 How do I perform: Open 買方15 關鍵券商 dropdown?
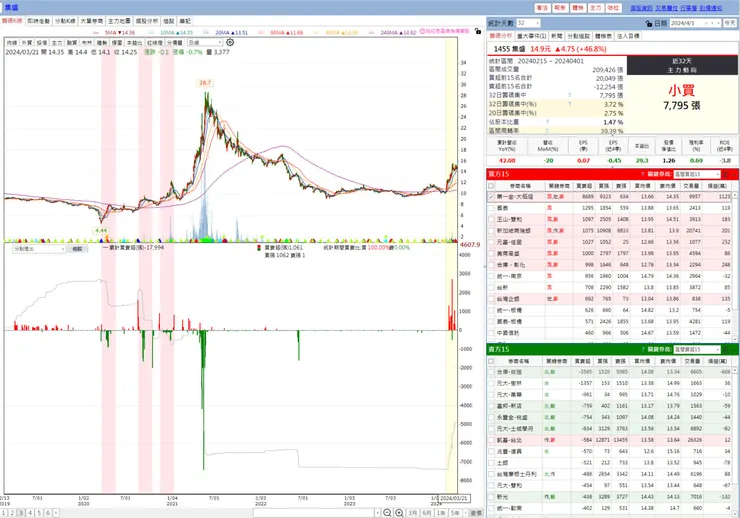click(x=697, y=175)
